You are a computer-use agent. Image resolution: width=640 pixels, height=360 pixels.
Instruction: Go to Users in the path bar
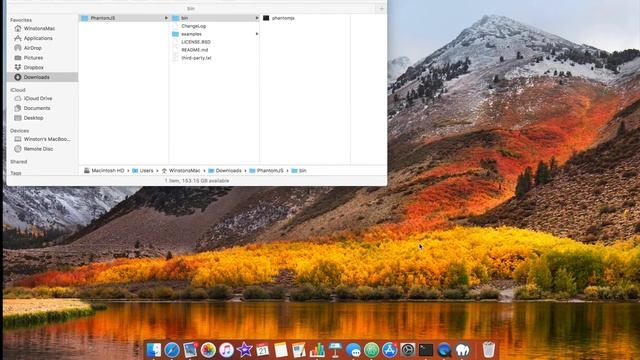[x=143, y=171]
